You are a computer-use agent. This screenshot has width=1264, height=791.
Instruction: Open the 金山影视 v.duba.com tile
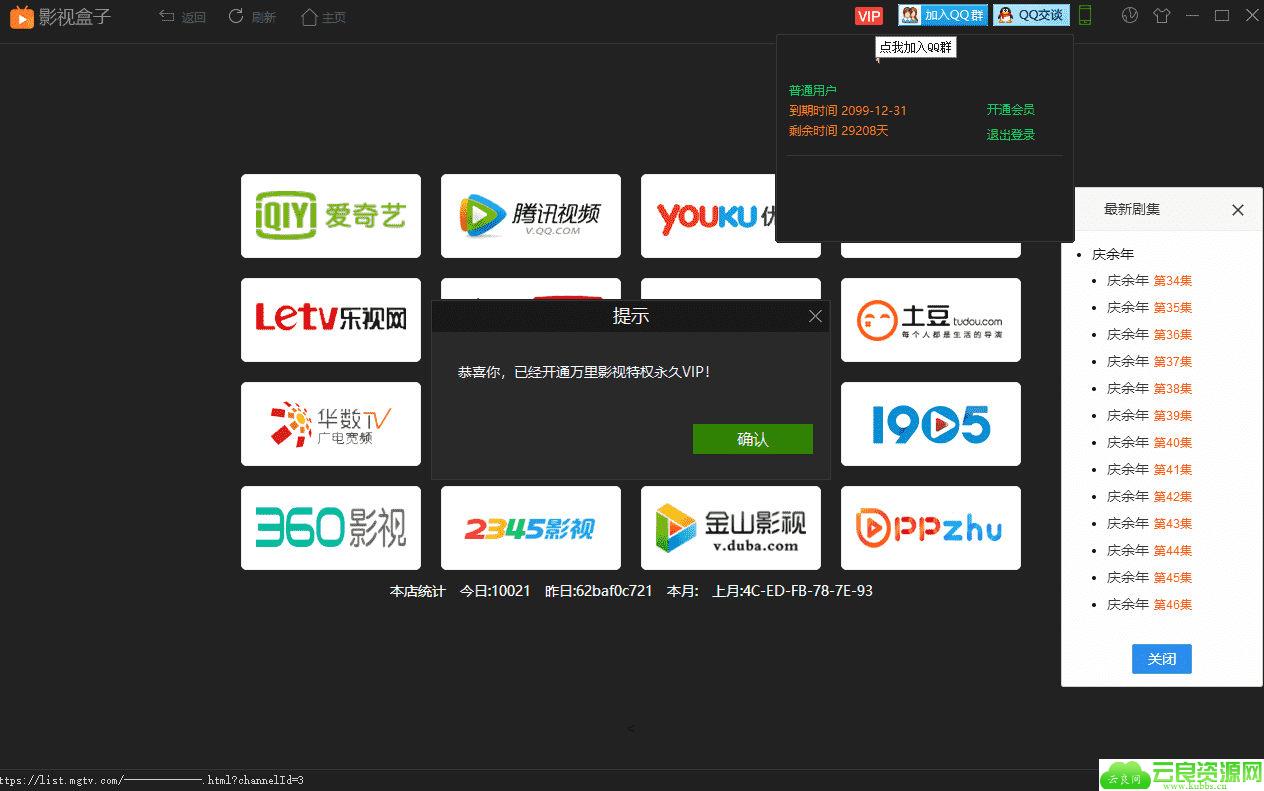[x=731, y=528]
